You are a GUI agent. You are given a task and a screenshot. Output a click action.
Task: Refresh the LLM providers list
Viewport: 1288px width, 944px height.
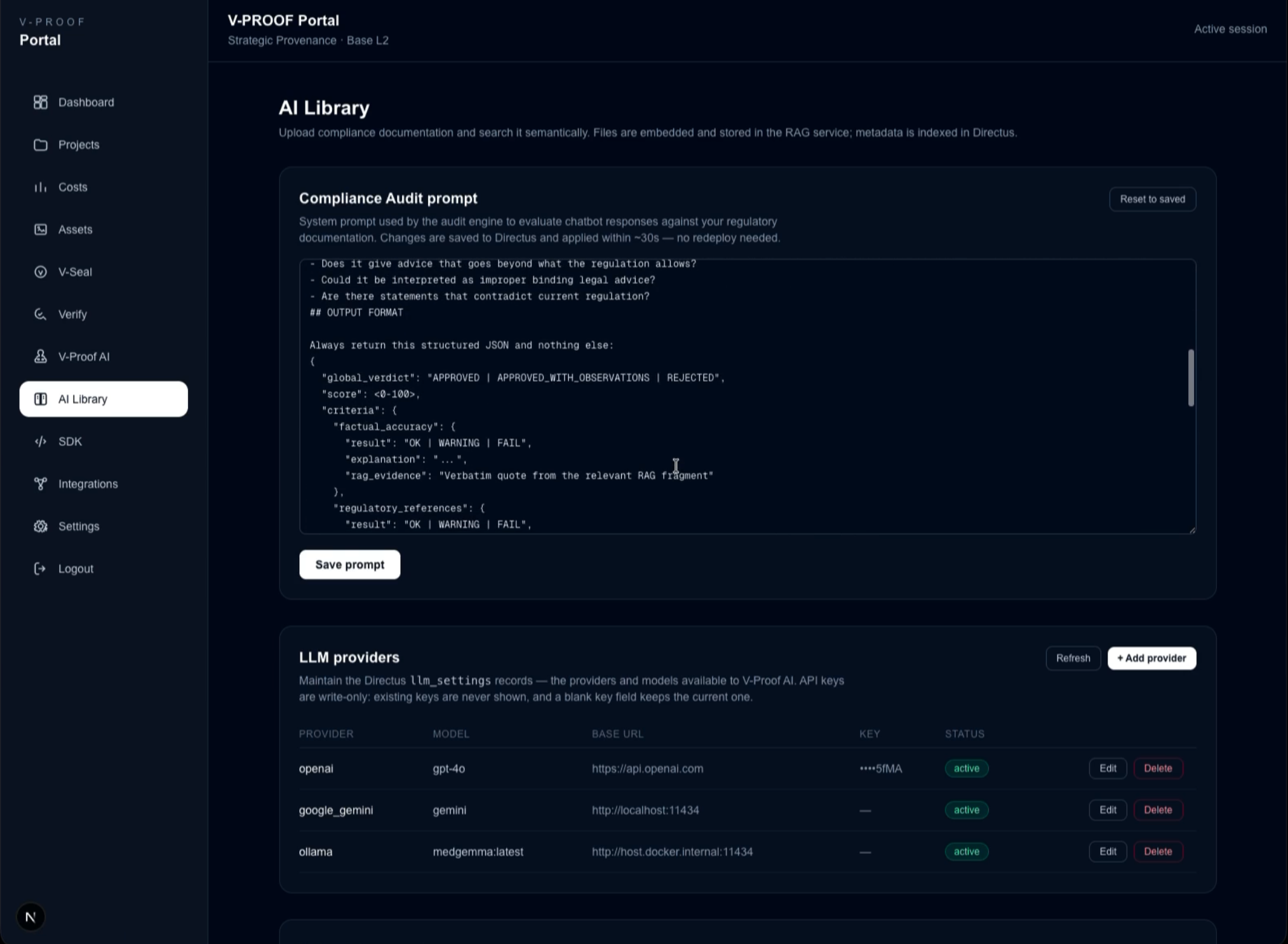[1073, 658]
